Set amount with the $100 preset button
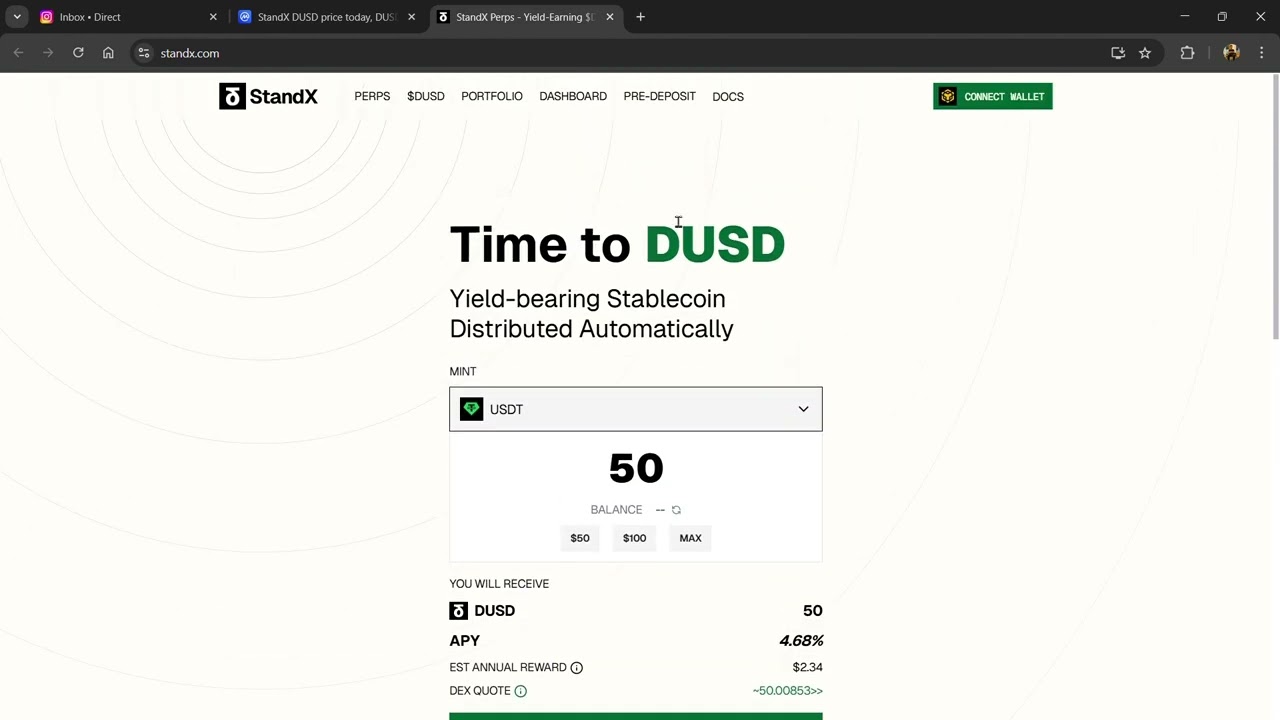The width and height of the screenshot is (1280, 720). pyautogui.click(x=634, y=538)
